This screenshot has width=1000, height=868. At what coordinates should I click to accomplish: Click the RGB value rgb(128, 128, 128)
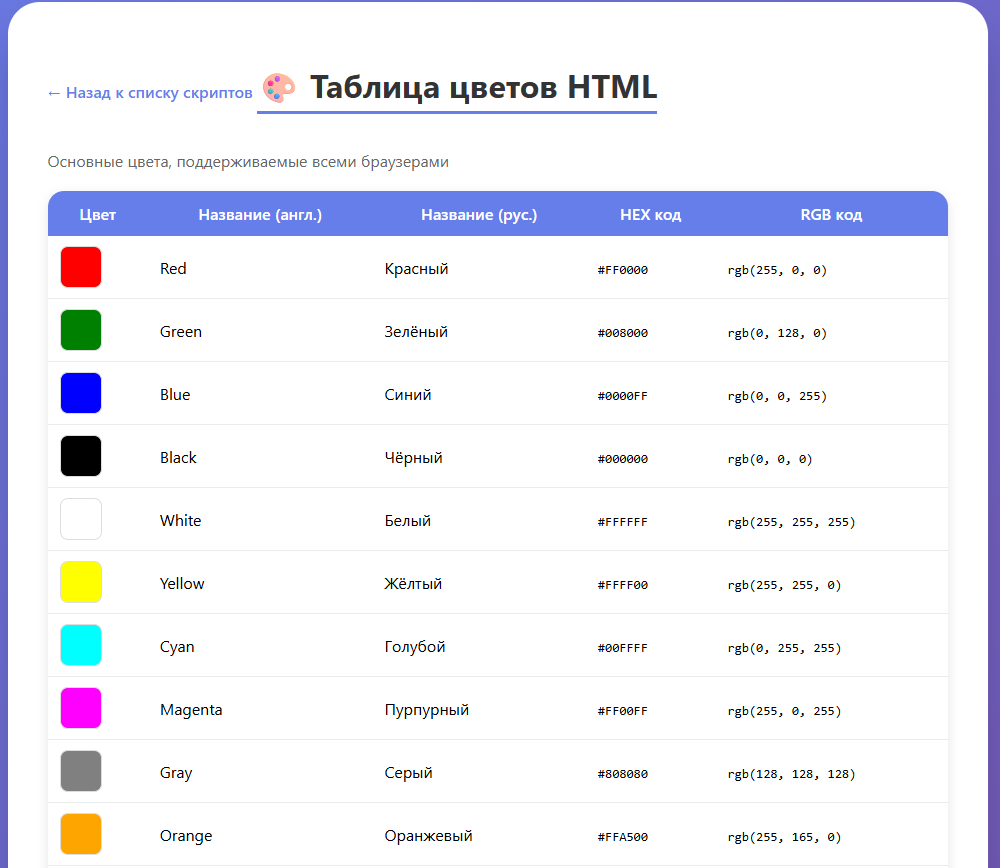pyautogui.click(x=791, y=774)
